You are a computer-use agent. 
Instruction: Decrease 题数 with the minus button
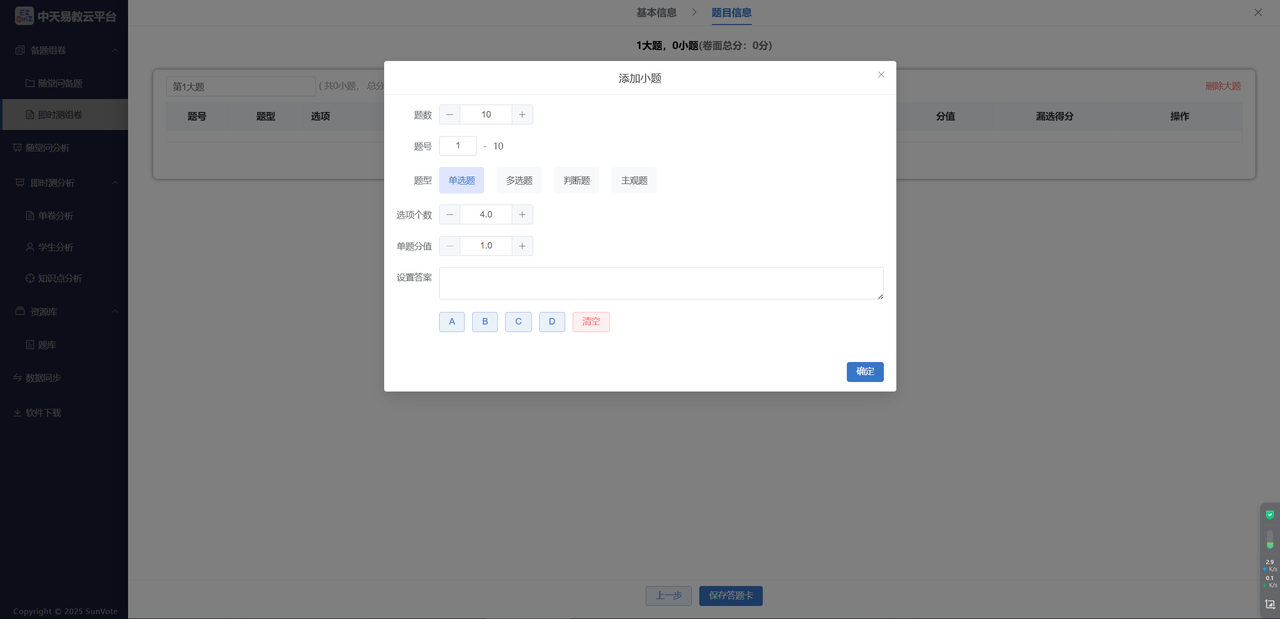[450, 115]
